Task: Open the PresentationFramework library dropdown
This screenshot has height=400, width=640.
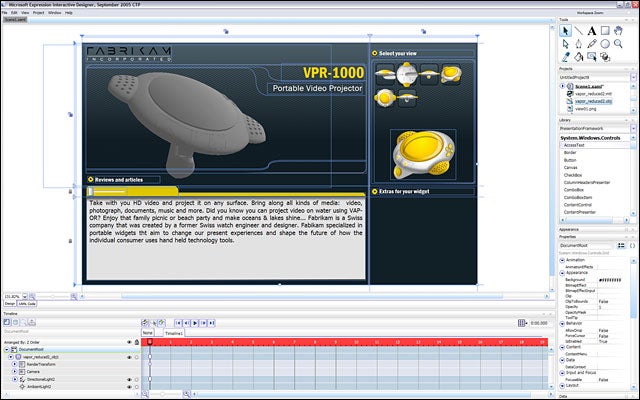Action: (633, 129)
